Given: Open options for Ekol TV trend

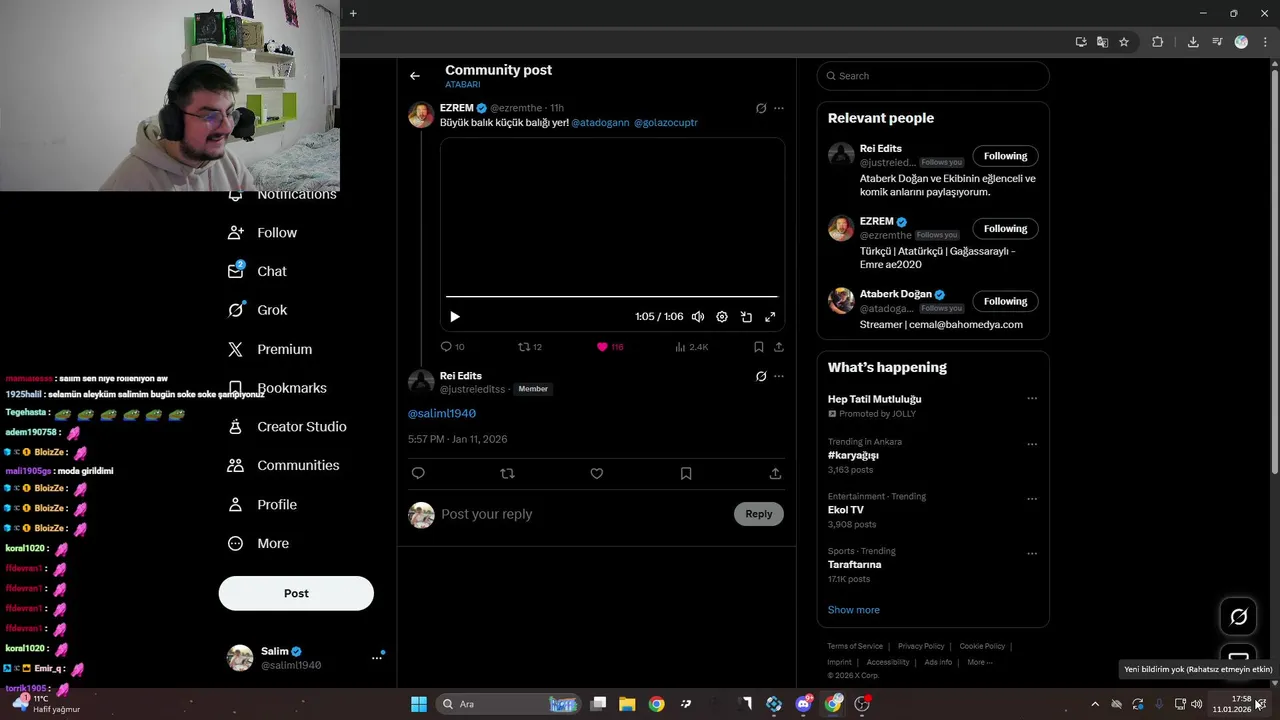Looking at the screenshot, I should (1032, 499).
